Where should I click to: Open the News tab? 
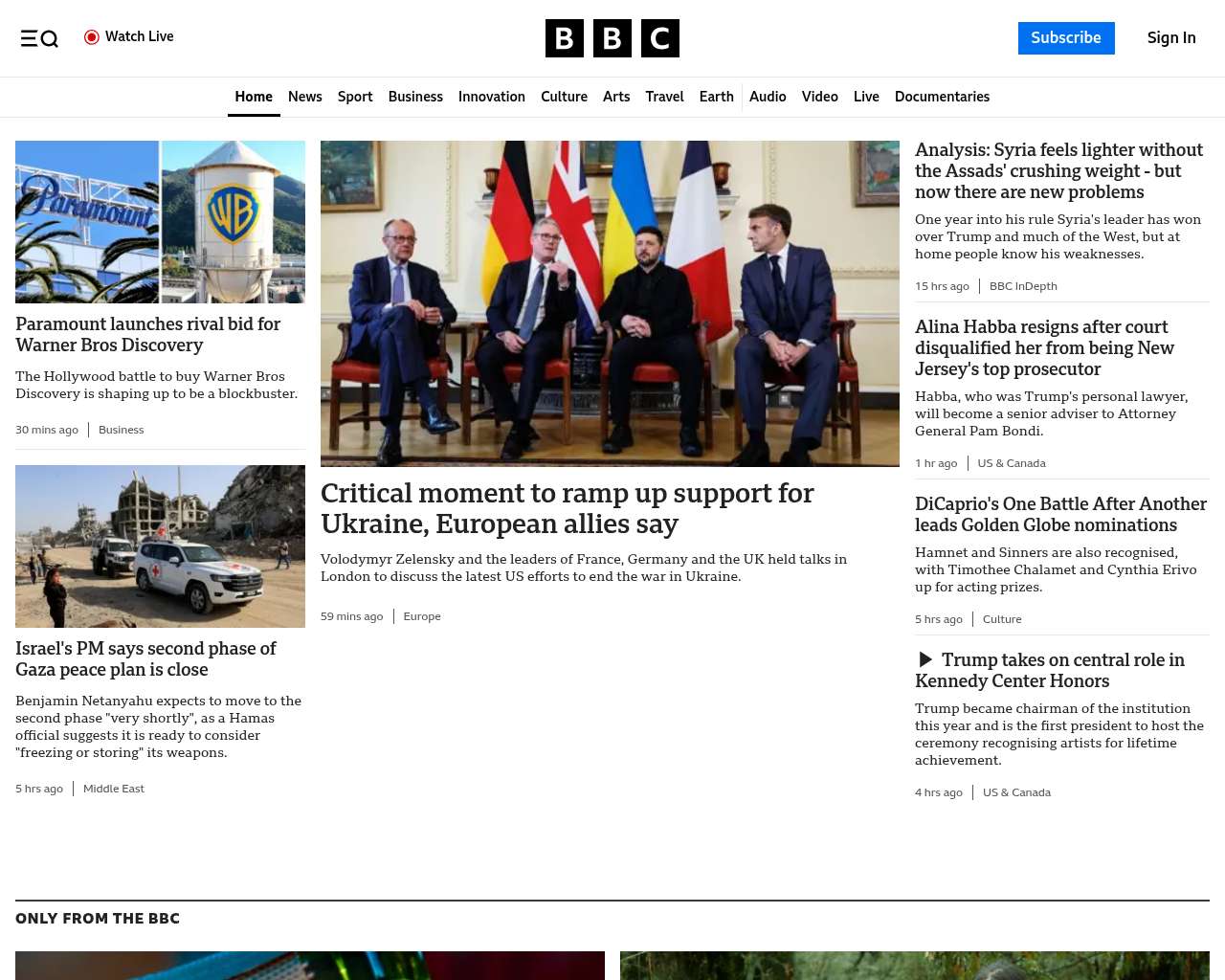304,97
